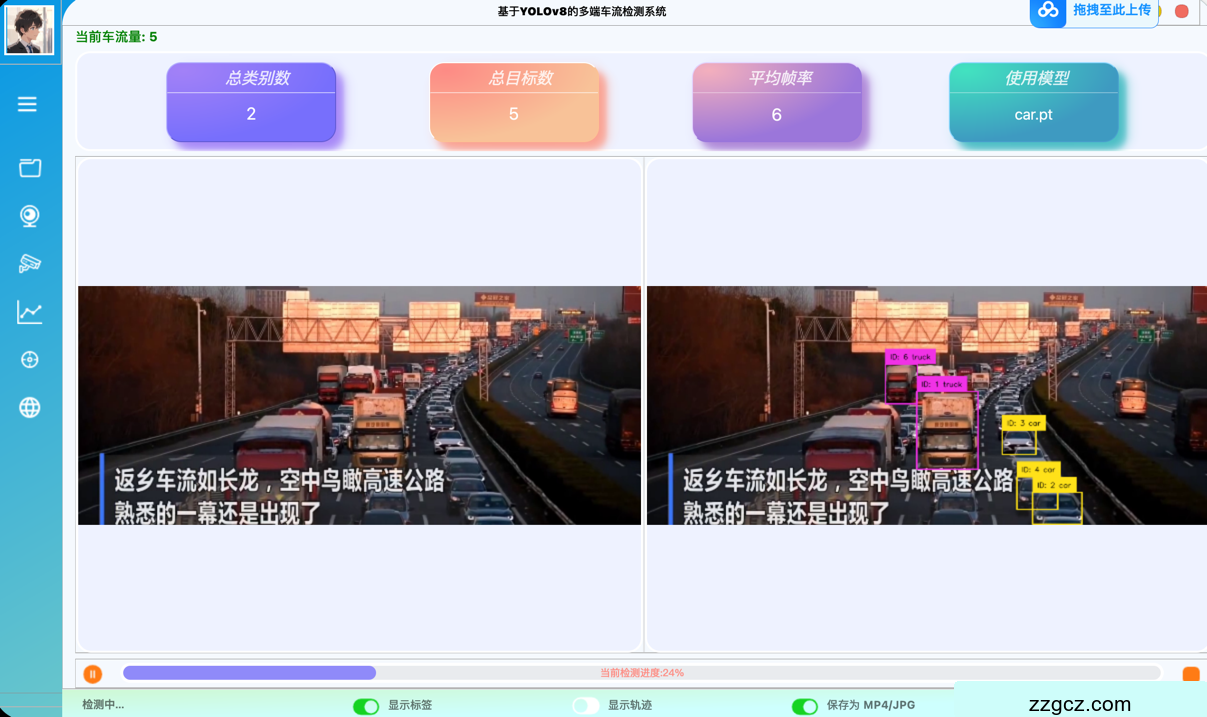
Task: Open the line chart statistics icon
Action: tap(30, 312)
